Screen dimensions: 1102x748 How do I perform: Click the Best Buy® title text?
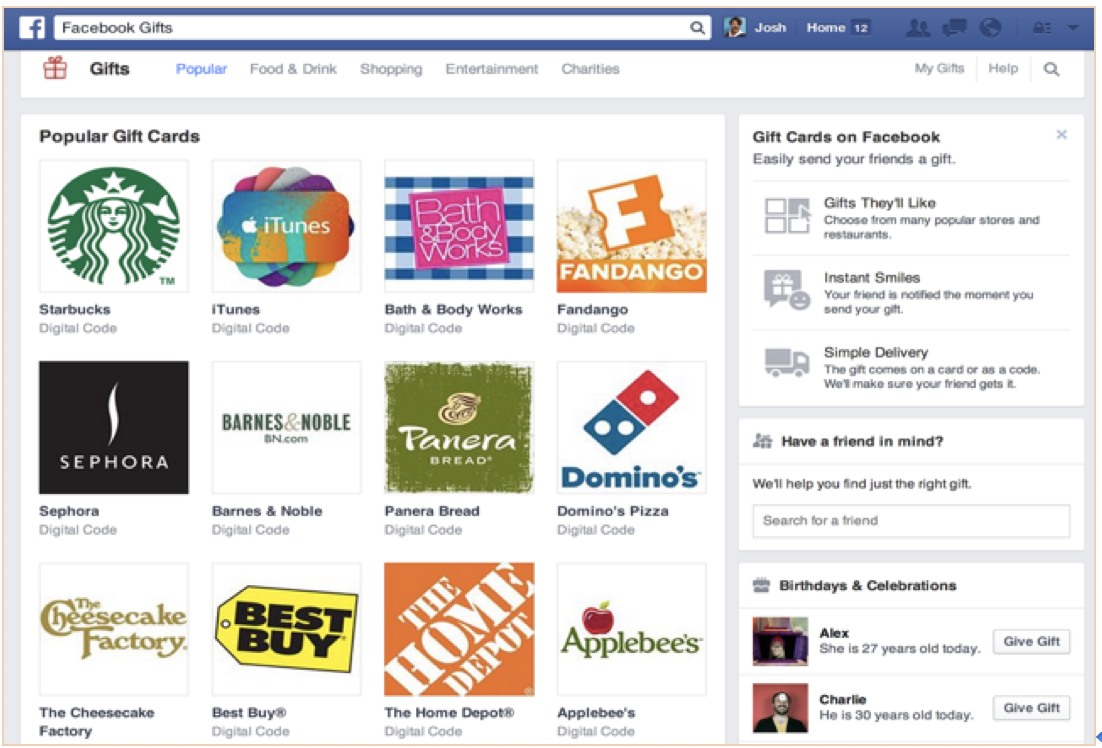249,712
